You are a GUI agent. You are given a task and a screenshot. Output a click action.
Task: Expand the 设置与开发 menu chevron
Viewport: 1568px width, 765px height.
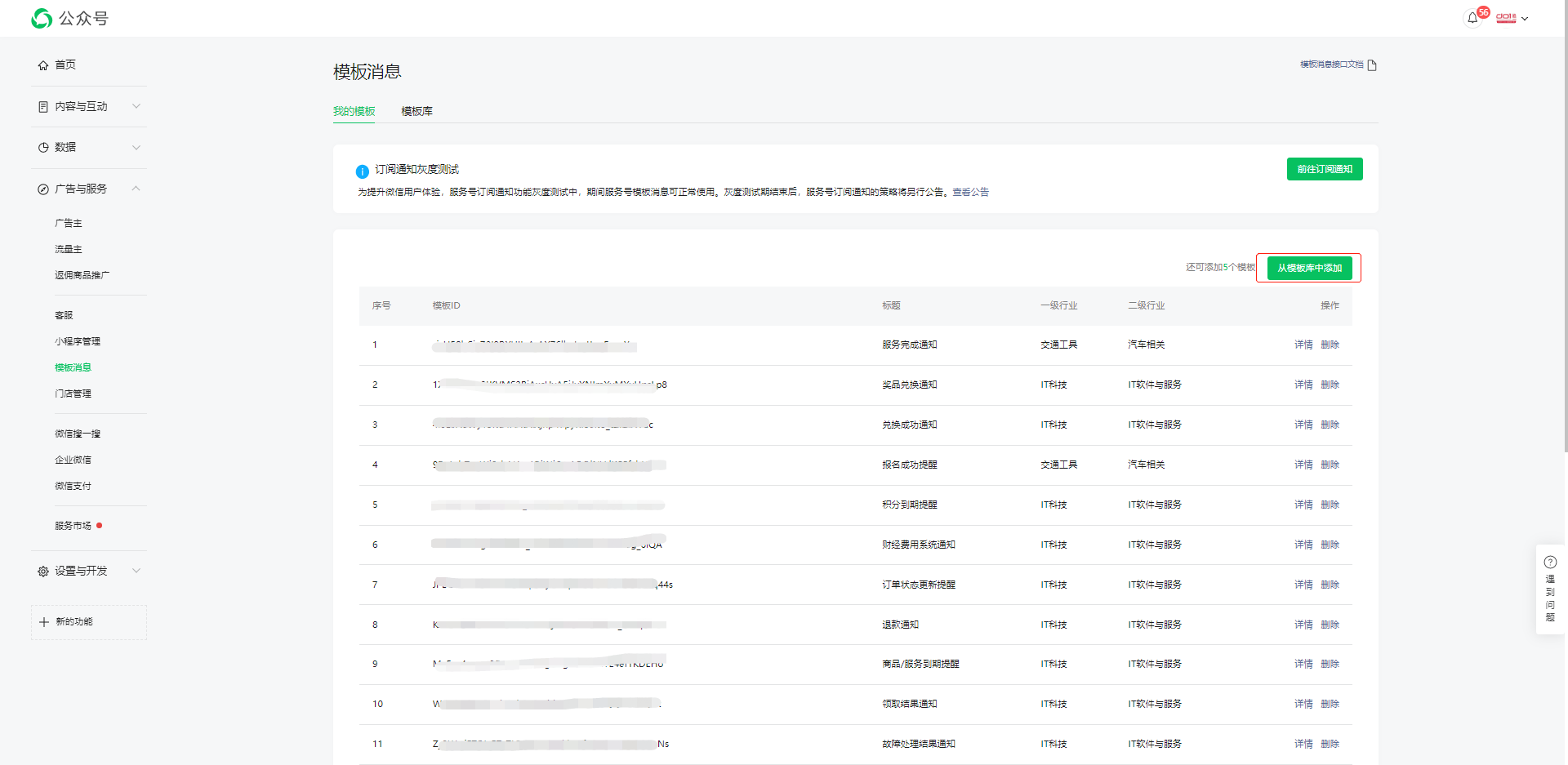136,571
